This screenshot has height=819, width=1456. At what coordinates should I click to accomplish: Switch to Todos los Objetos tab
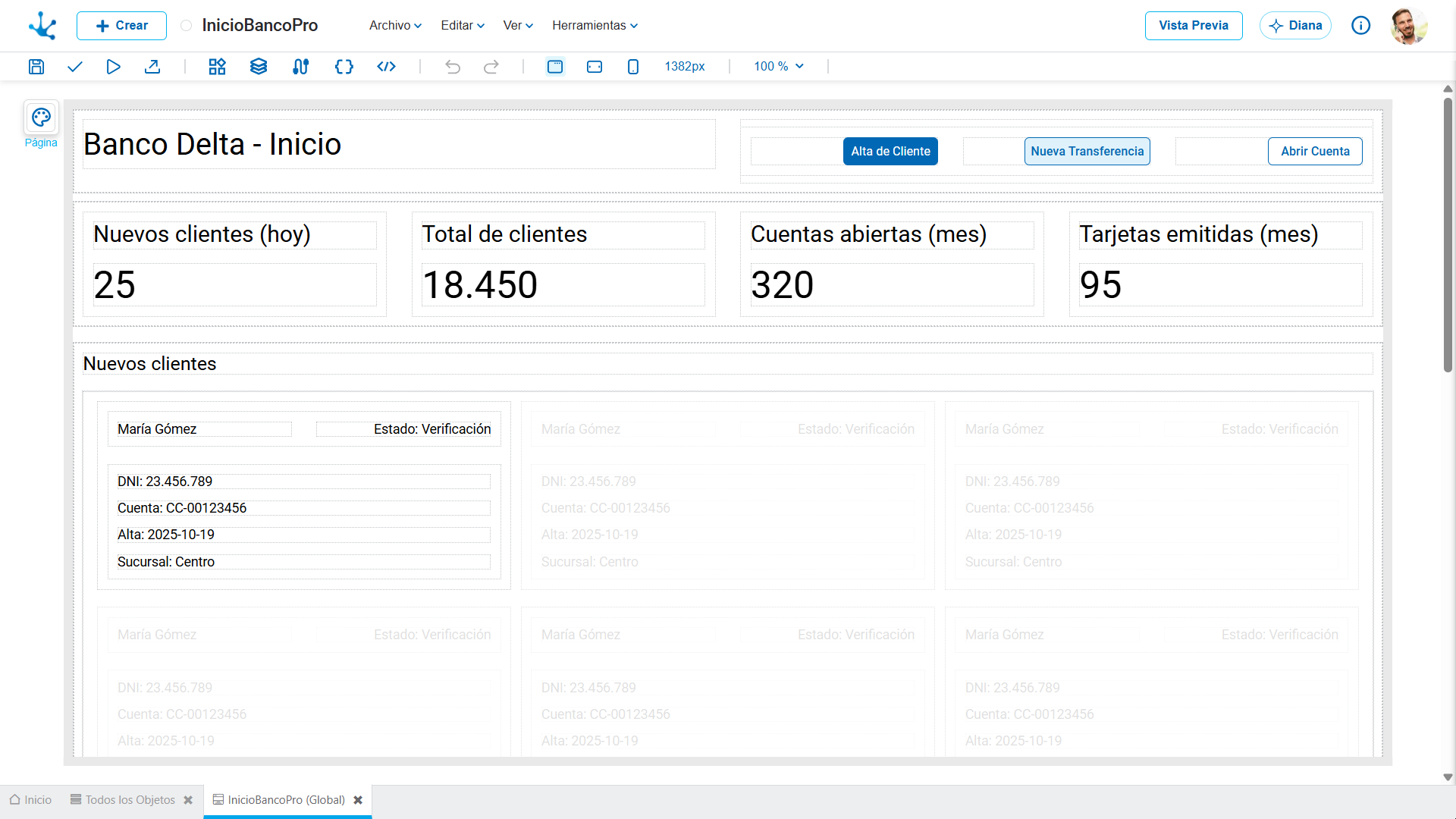pos(123,800)
